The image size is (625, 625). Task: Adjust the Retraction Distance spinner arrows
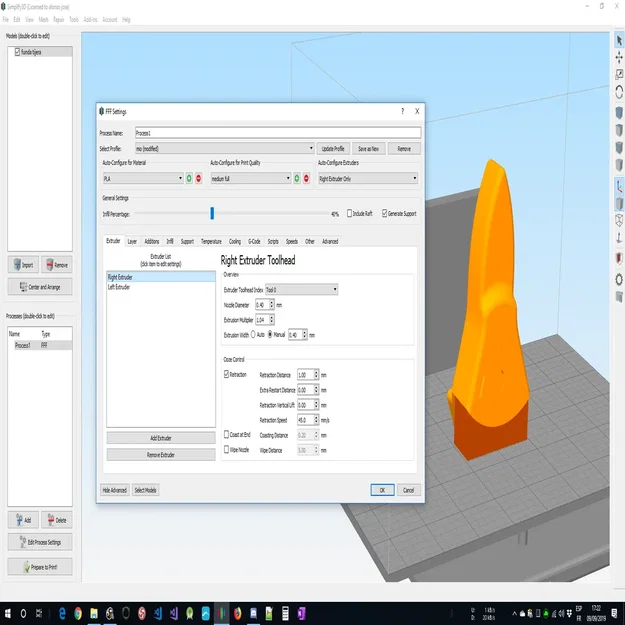click(316, 375)
